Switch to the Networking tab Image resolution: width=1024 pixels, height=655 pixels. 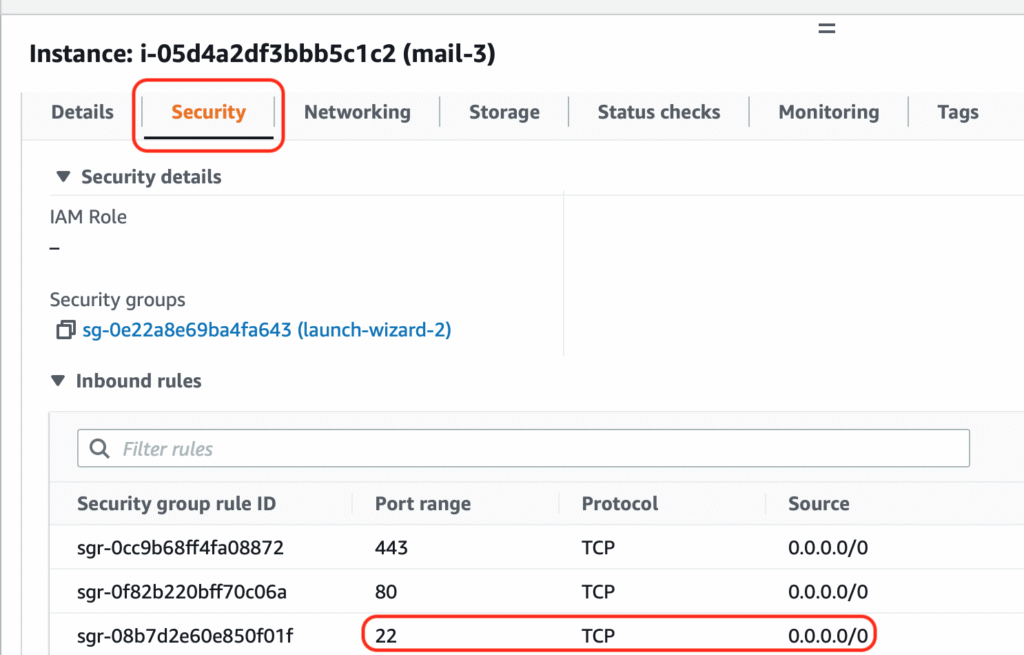357,112
